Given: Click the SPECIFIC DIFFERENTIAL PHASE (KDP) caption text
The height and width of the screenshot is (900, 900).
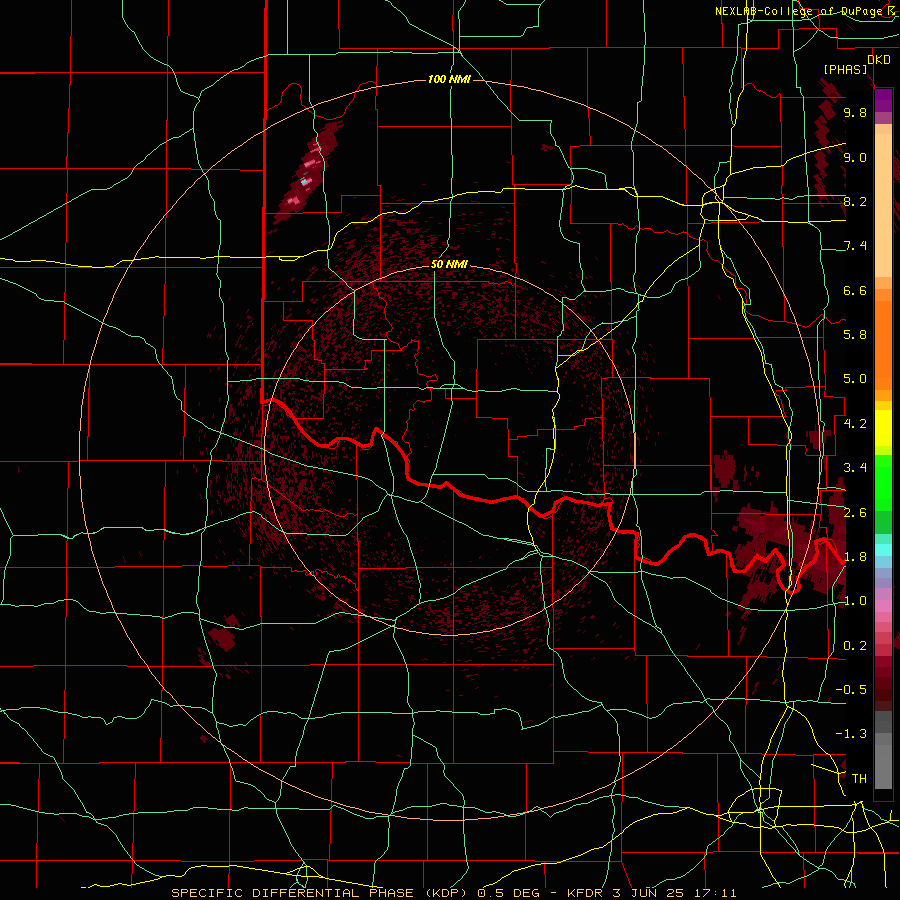Looking at the screenshot, I should (320, 893).
